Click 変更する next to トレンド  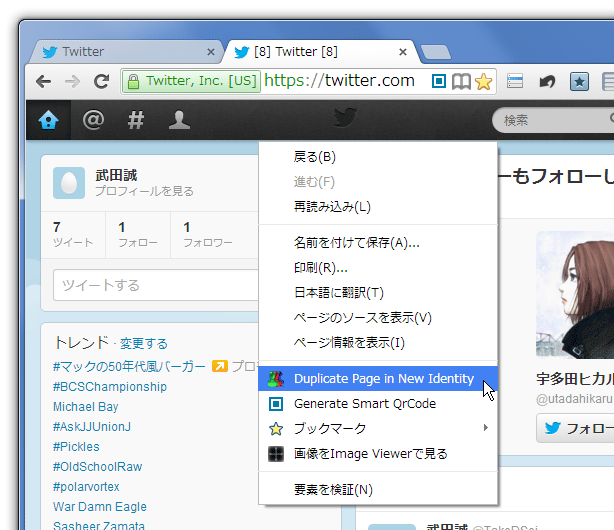tap(144, 344)
